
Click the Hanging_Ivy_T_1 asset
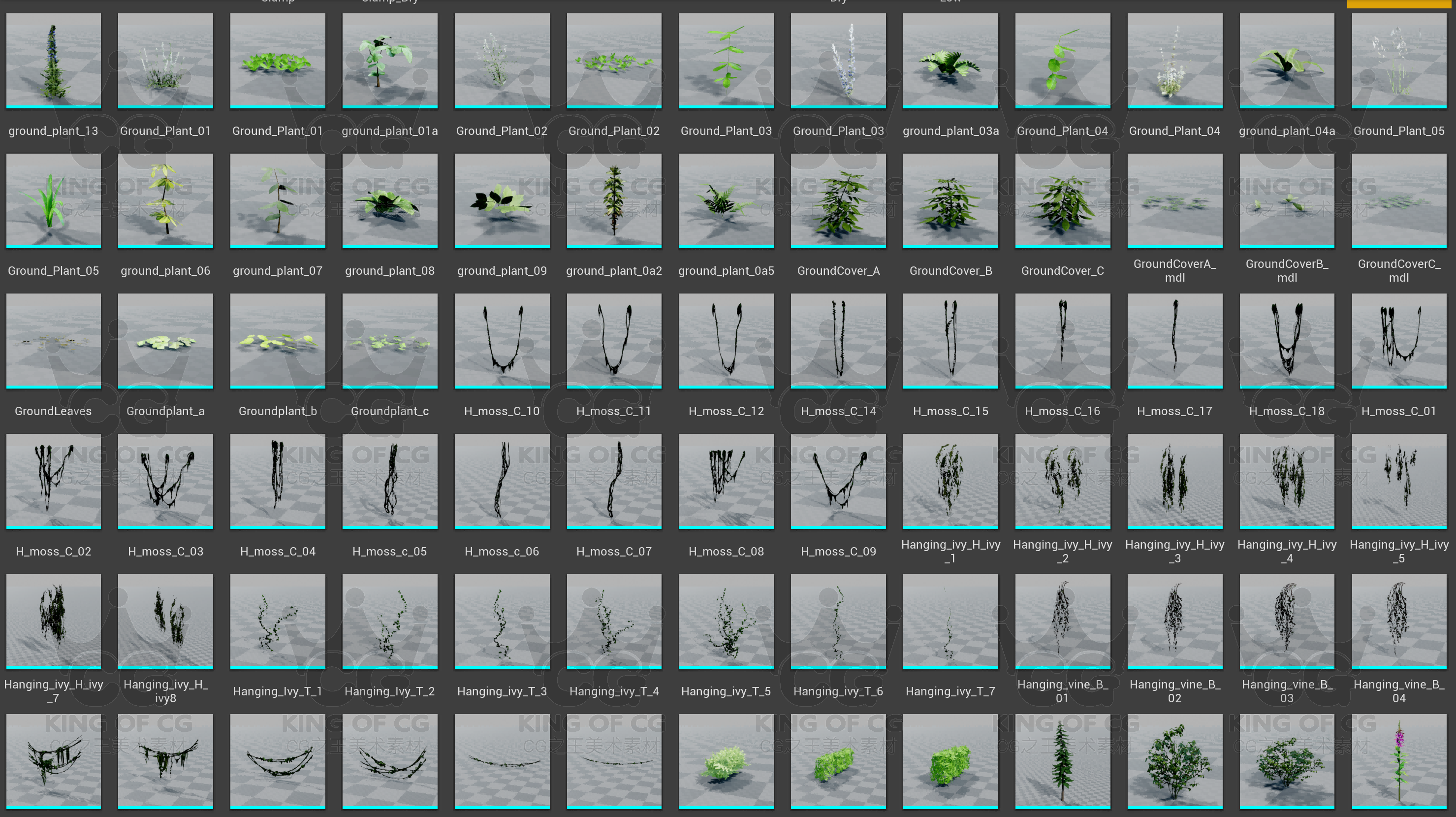278,621
